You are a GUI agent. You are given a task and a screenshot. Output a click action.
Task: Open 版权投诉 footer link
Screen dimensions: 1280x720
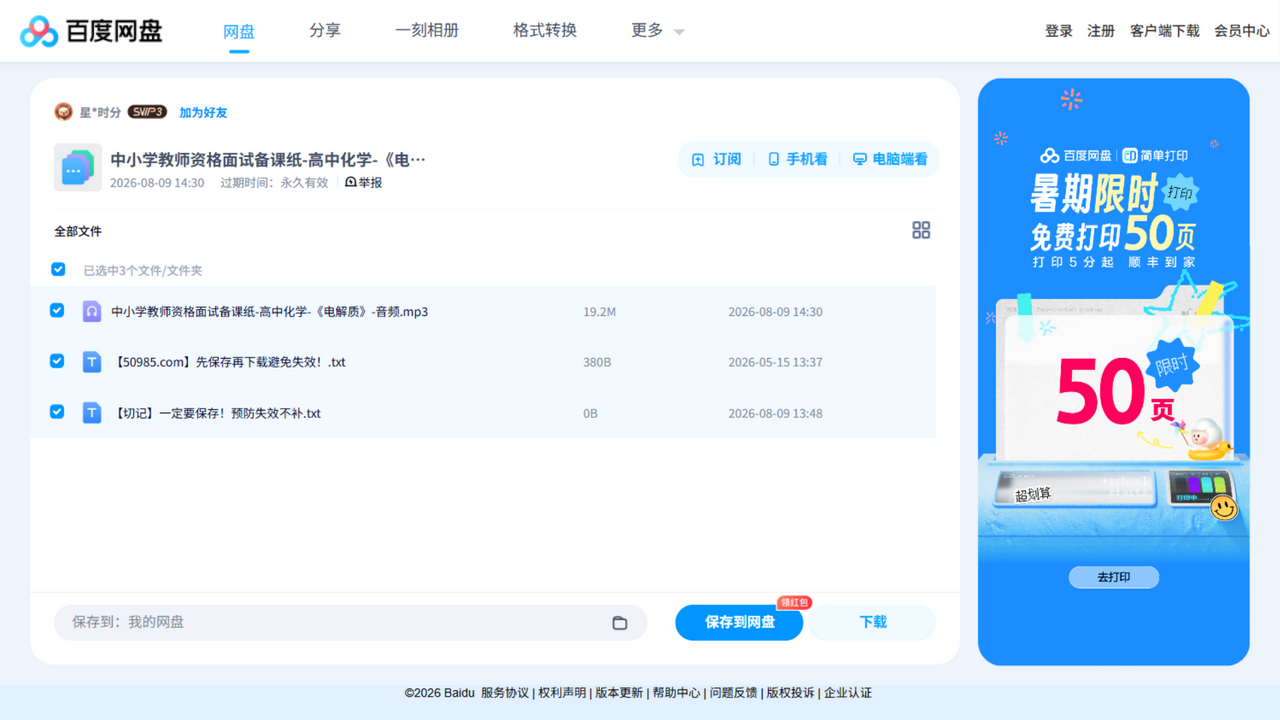point(790,693)
